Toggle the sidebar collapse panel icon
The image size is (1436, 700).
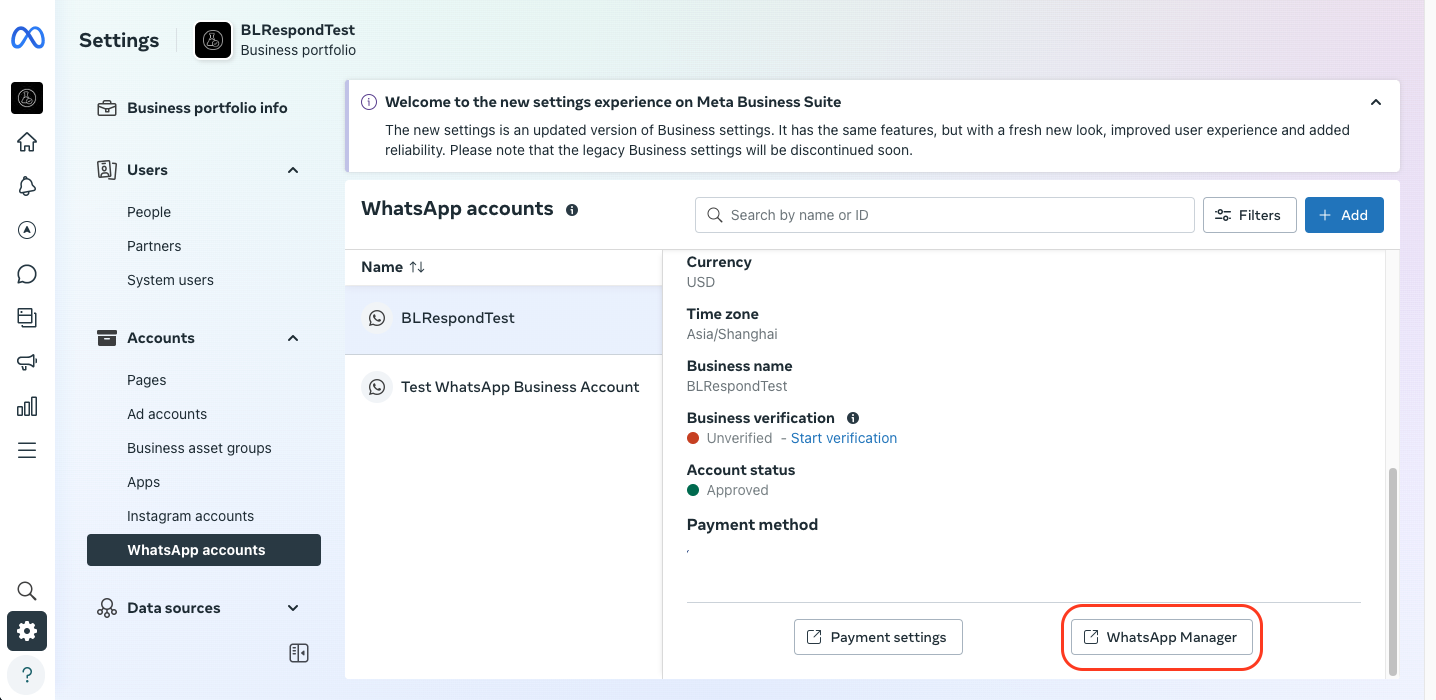pos(298,653)
